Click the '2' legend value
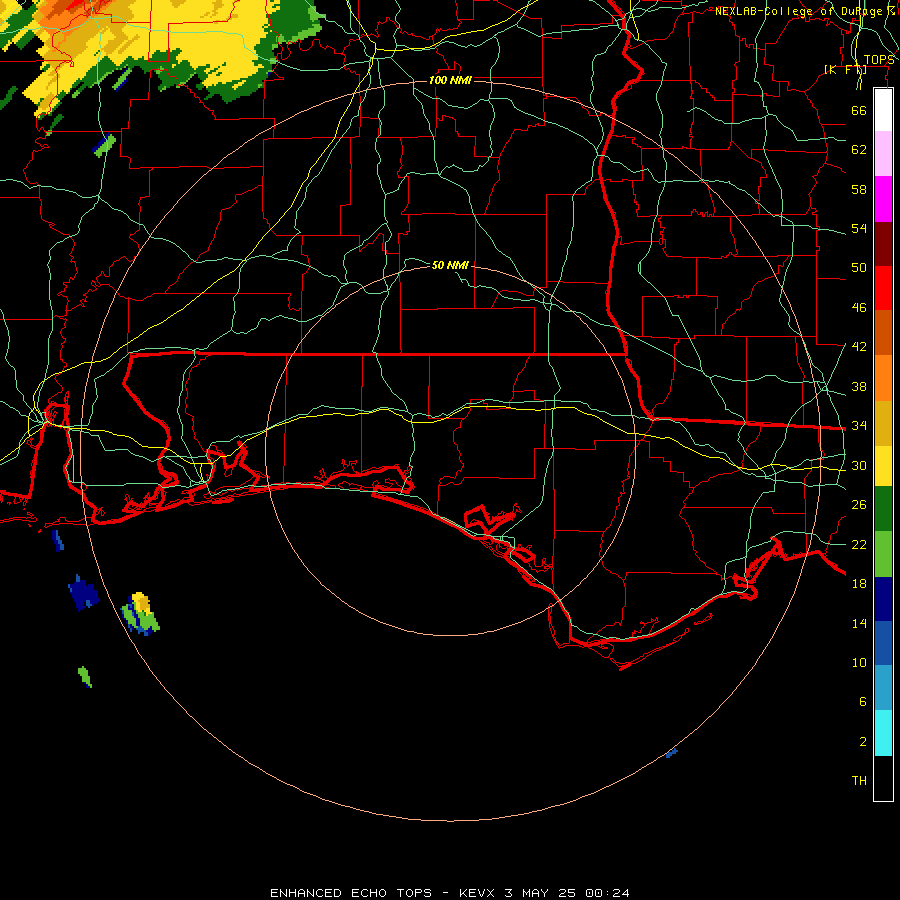Viewport: 900px width, 900px height. [x=862, y=742]
